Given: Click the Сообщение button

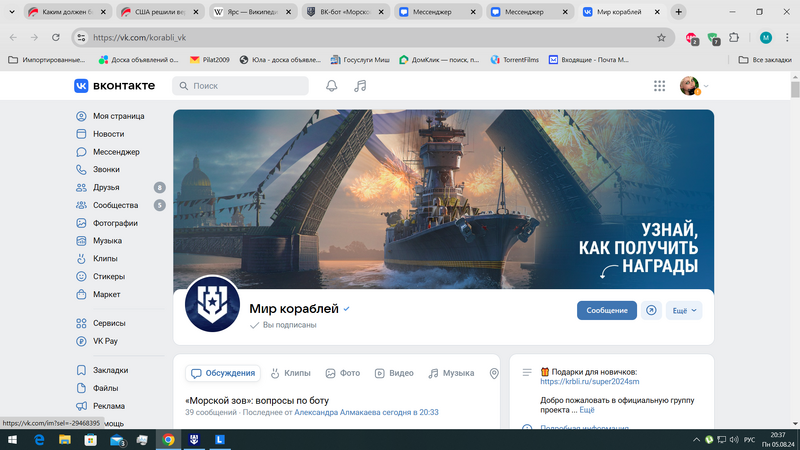Looking at the screenshot, I should pos(607,310).
